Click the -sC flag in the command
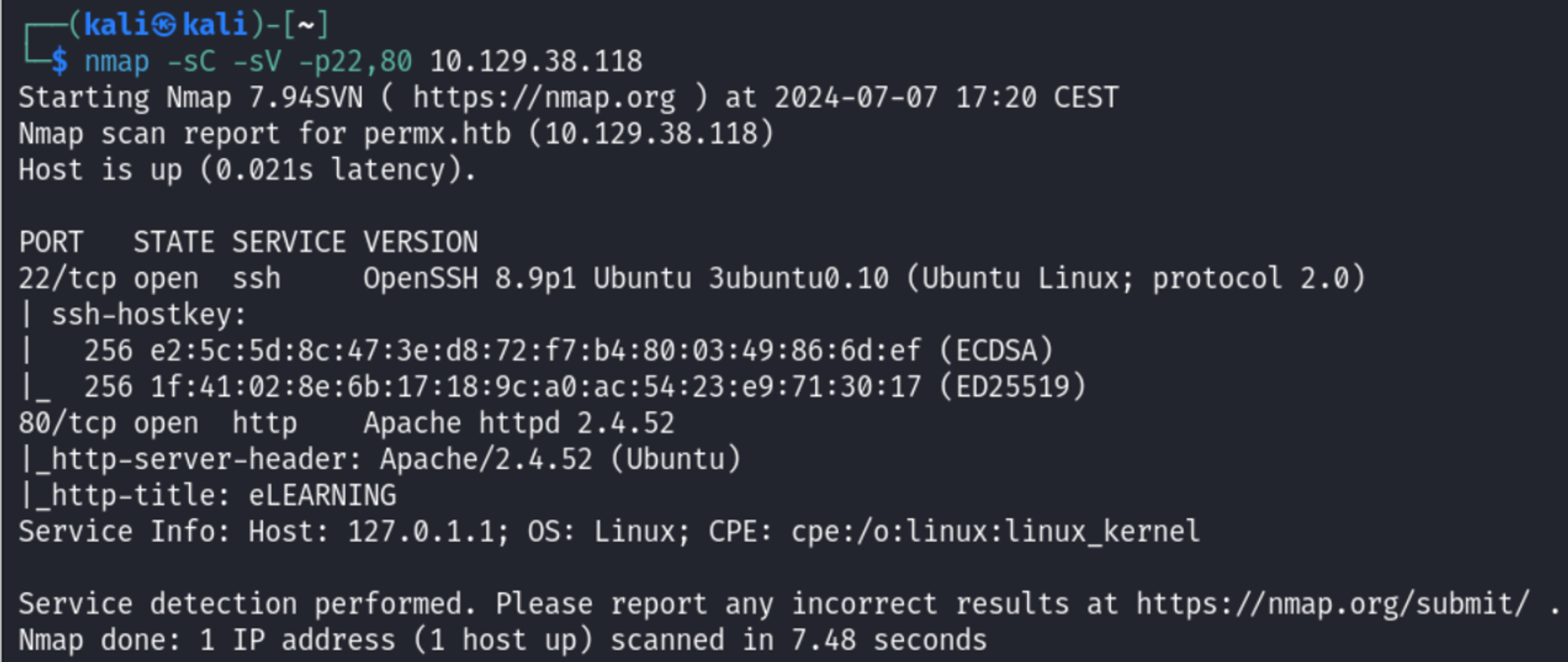1568x662 pixels. [x=191, y=61]
